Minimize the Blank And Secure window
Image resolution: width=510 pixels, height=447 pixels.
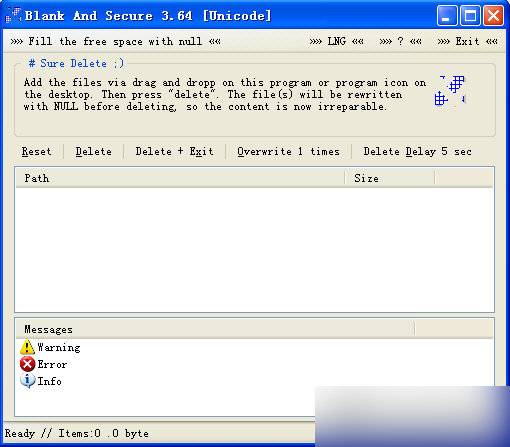point(447,15)
